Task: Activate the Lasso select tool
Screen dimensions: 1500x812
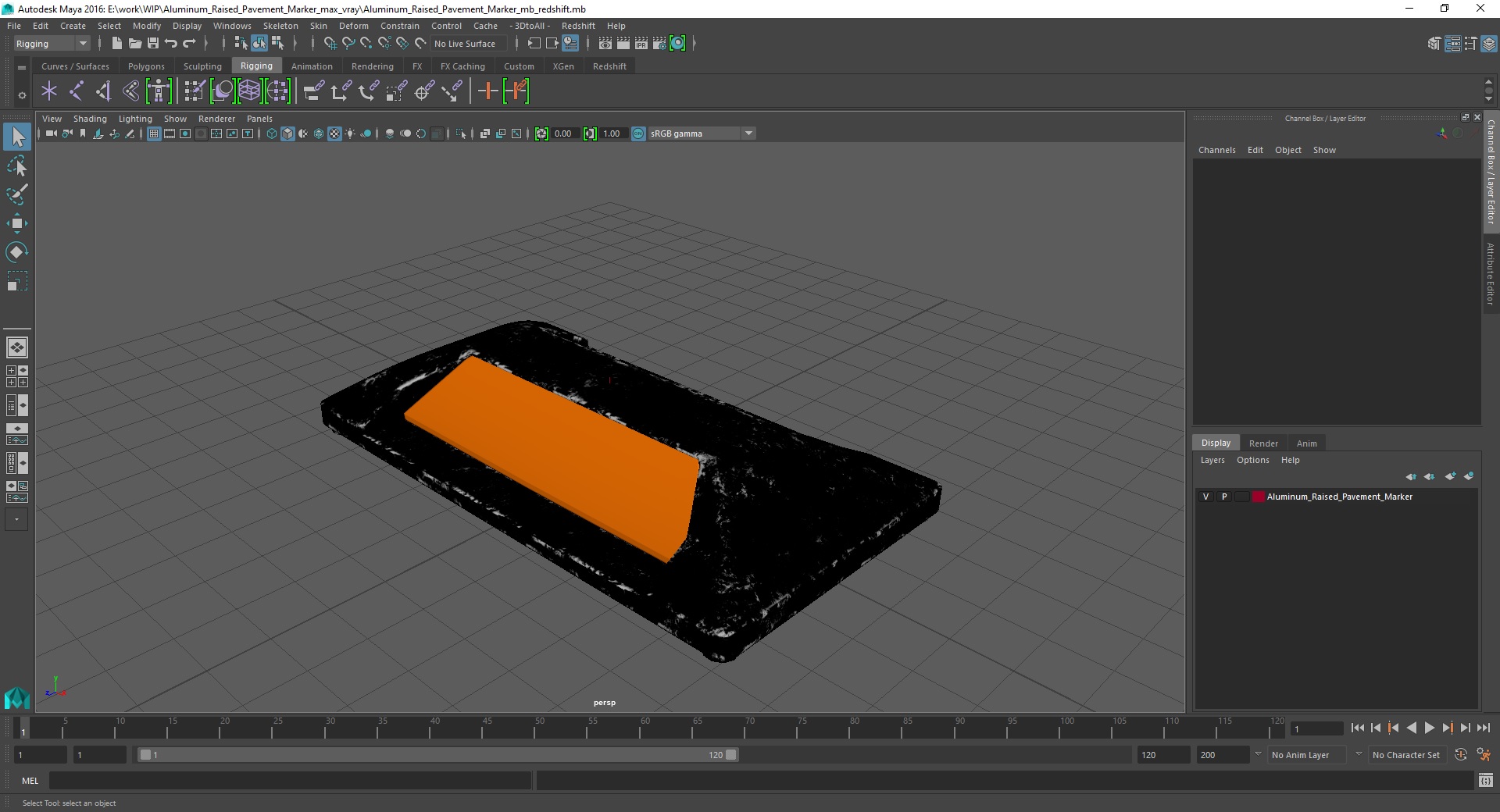Action: [x=17, y=166]
